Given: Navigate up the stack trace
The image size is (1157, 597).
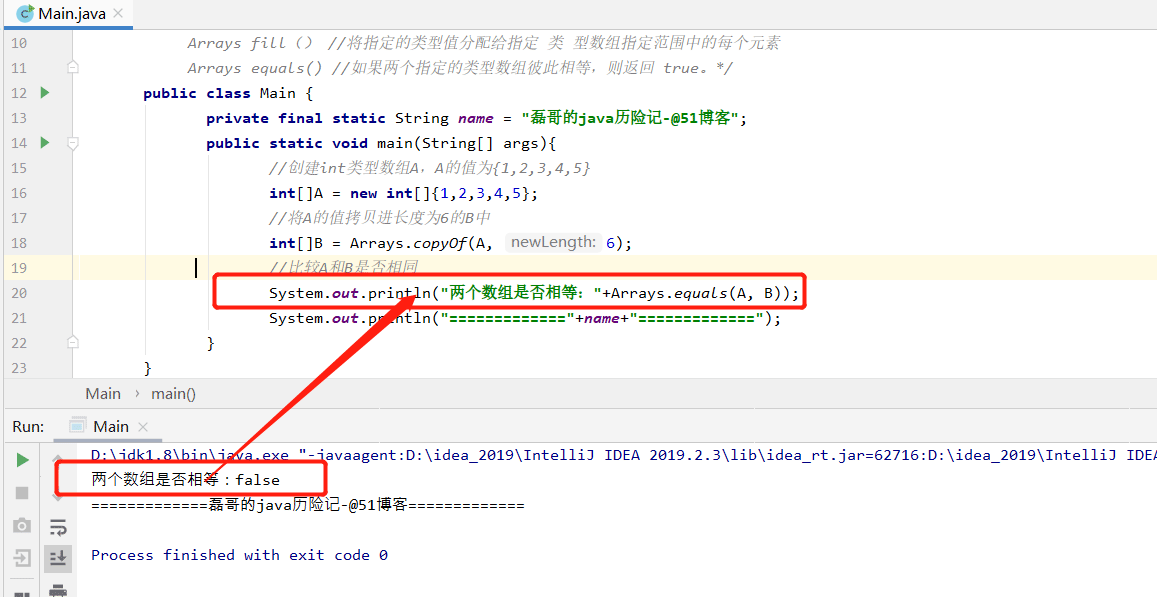Looking at the screenshot, I should pyautogui.click(x=58, y=460).
